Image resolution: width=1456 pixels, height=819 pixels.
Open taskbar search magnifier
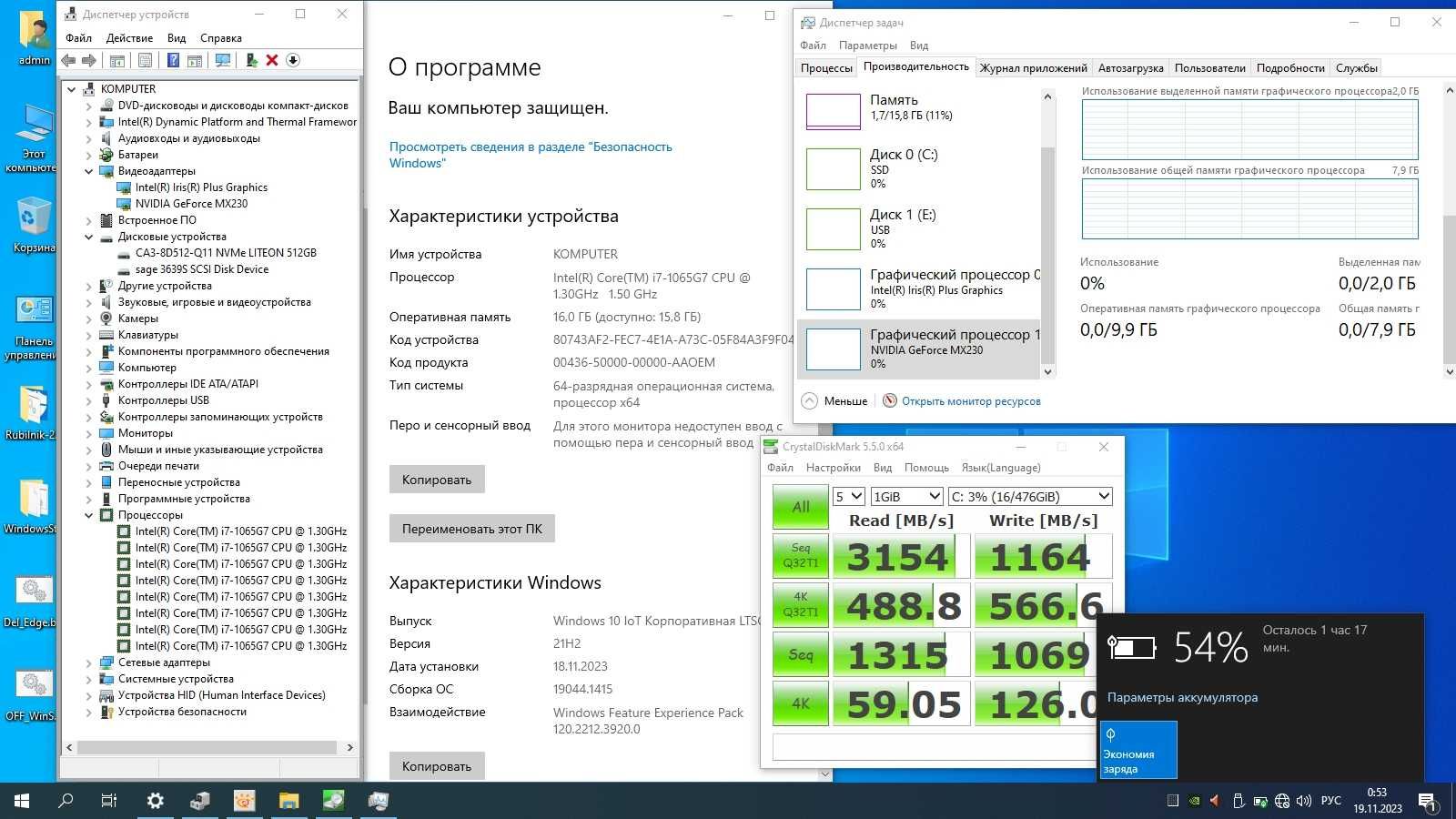(x=66, y=801)
